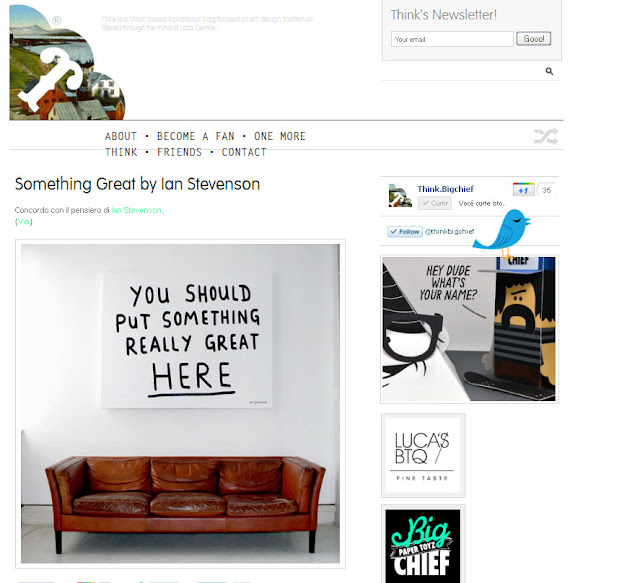Click the Think cloud logo in header

pyautogui.click(x=67, y=62)
